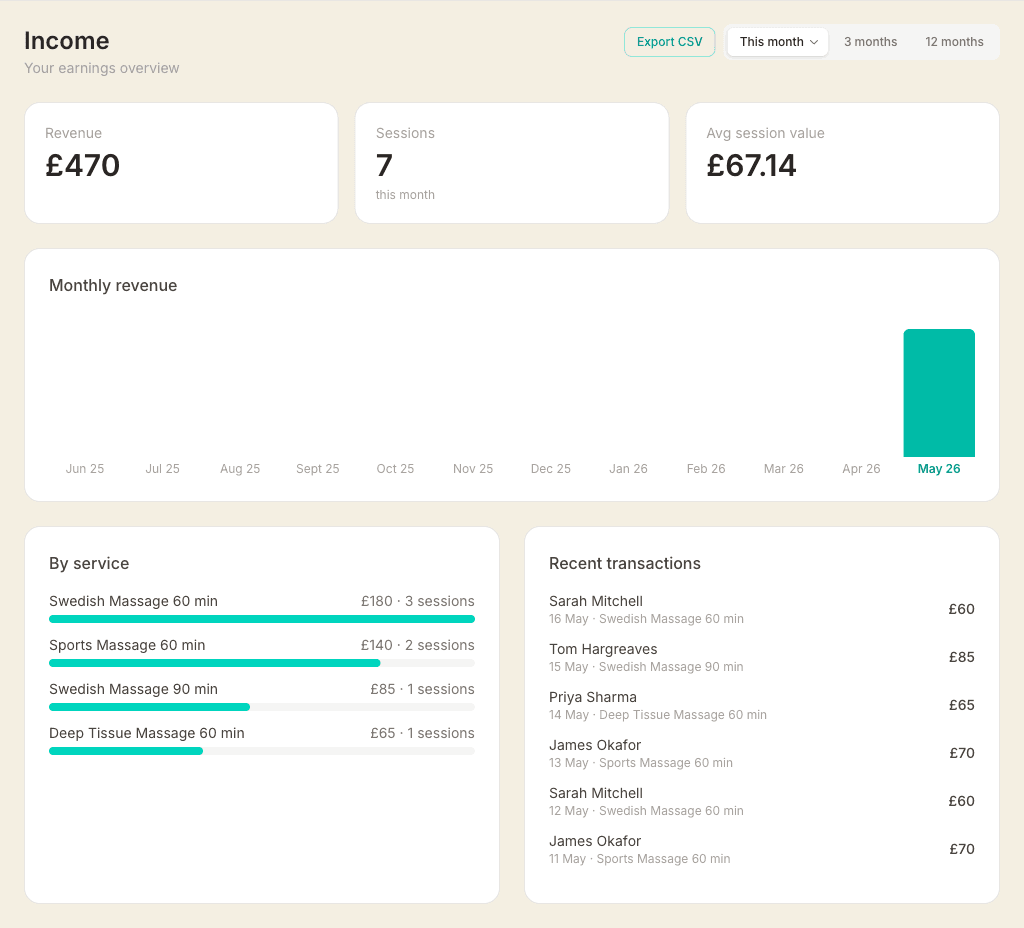Open Sarah Mitchell's 12 May transaction

tap(761, 801)
